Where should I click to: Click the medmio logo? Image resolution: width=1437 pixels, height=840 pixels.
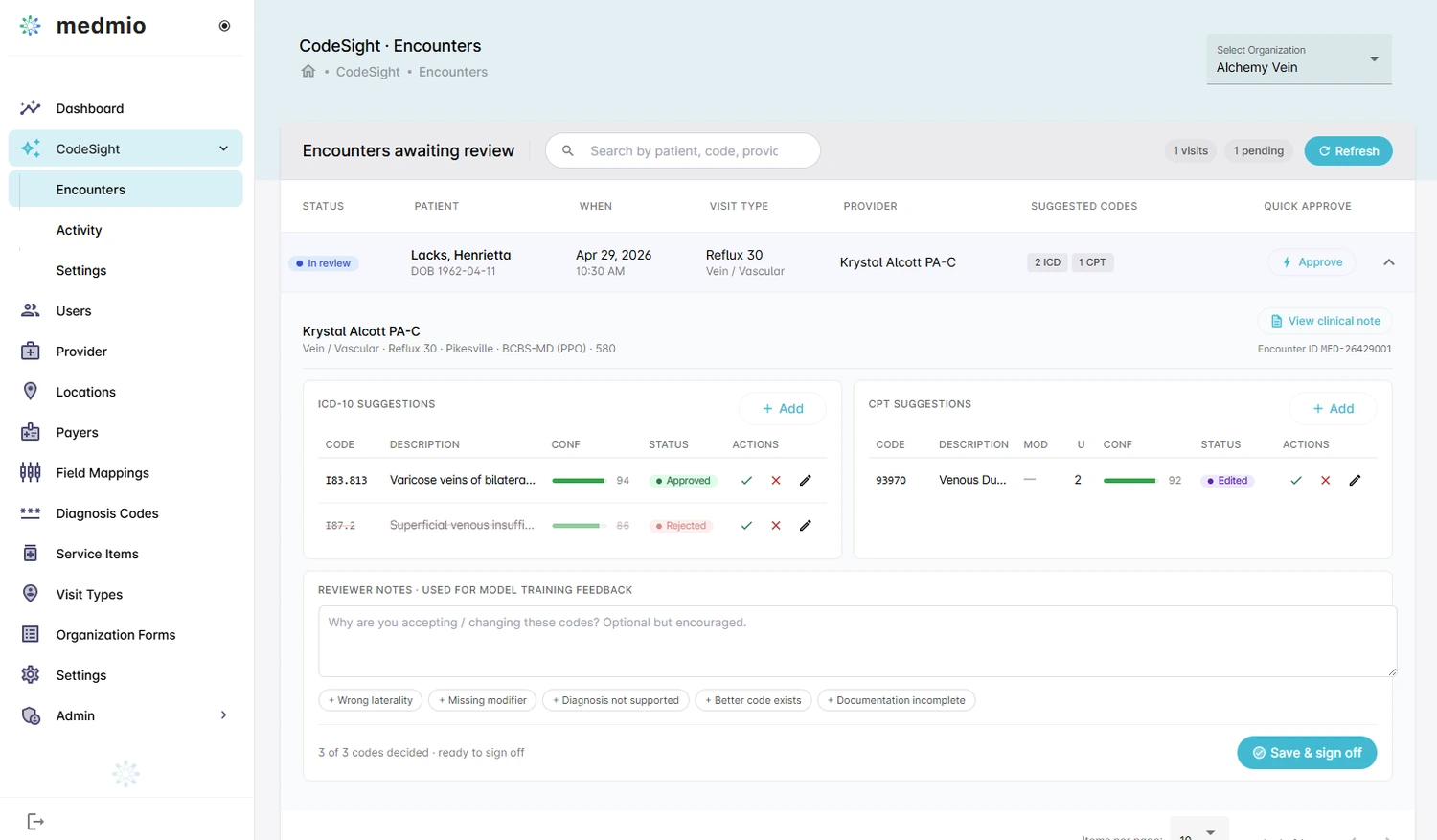coord(82,26)
